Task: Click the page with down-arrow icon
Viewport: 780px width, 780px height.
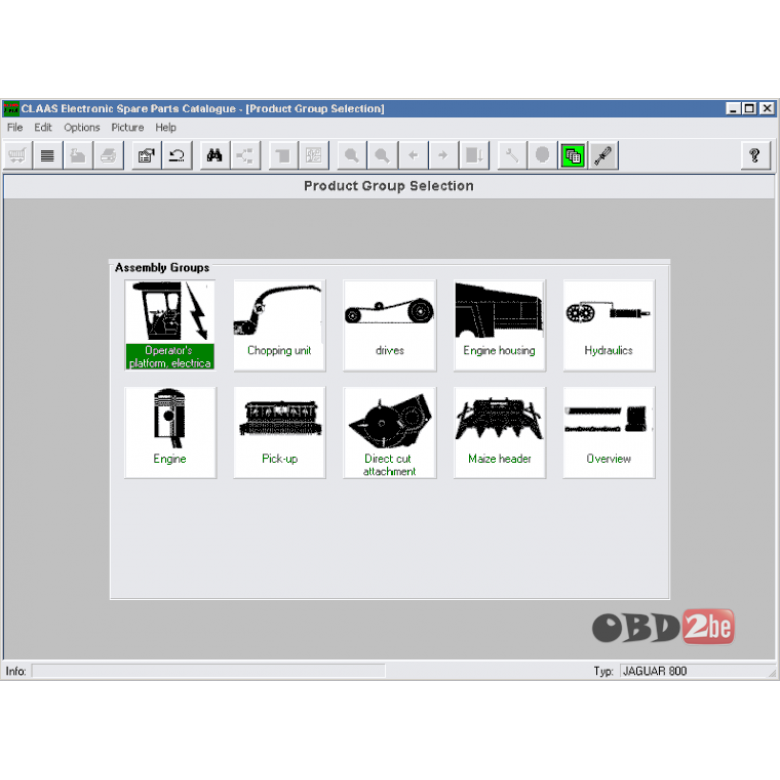Action: tap(474, 156)
